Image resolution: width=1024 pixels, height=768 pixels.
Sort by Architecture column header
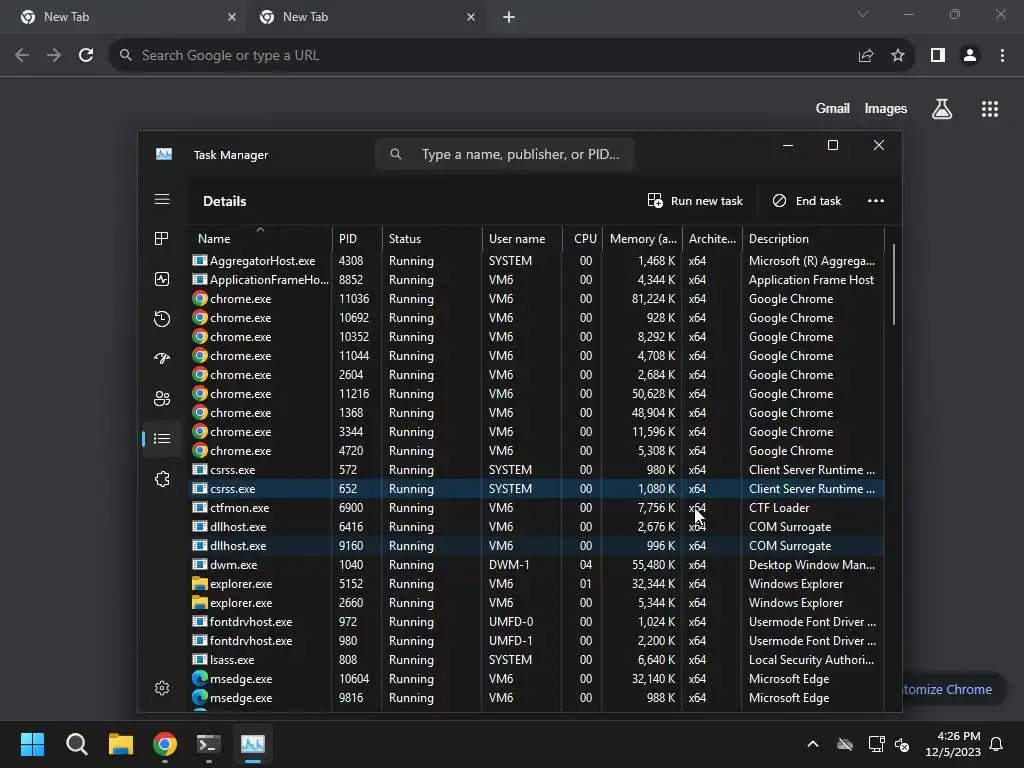pyautogui.click(x=712, y=238)
